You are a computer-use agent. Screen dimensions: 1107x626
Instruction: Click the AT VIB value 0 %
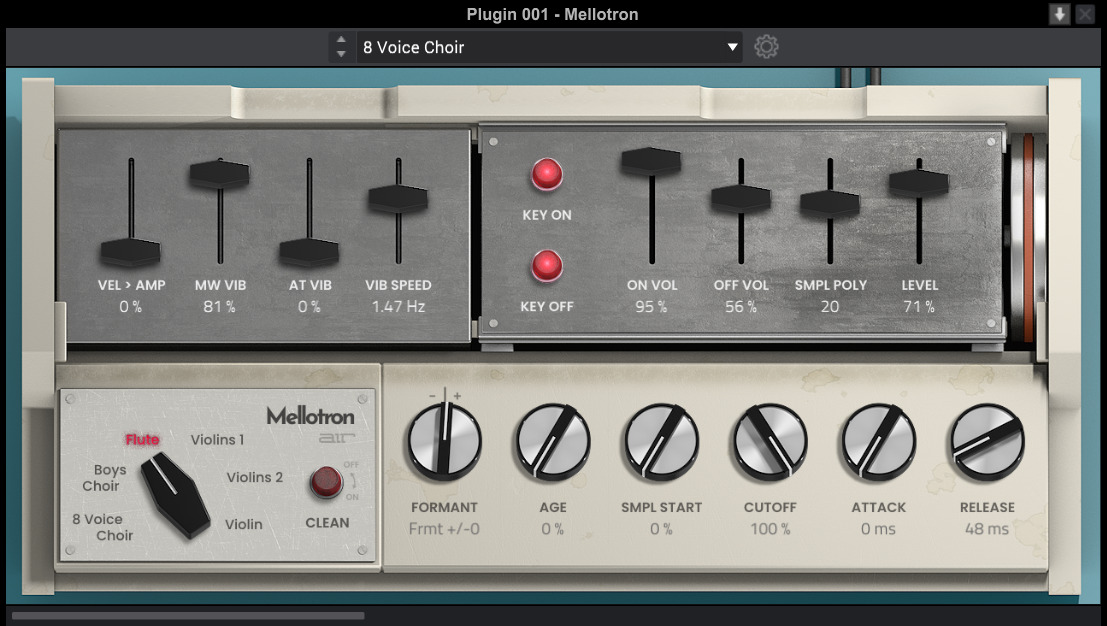[309, 307]
